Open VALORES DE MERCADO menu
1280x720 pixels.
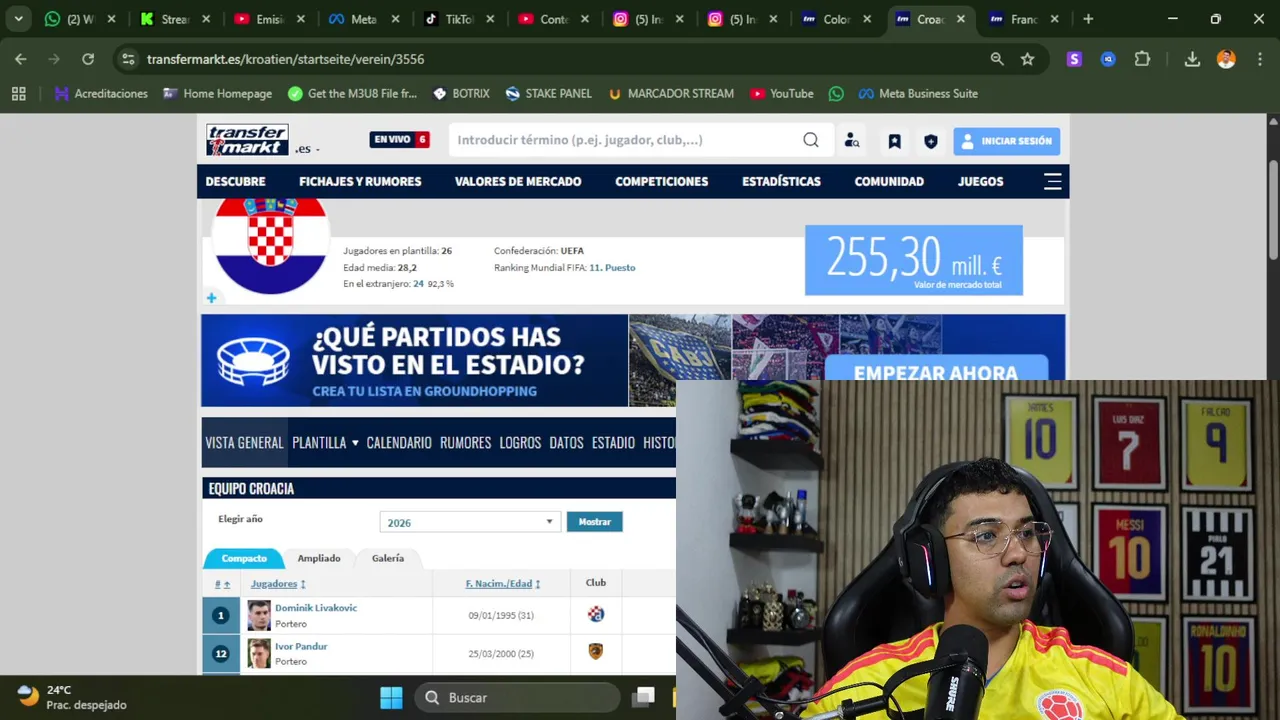518,181
